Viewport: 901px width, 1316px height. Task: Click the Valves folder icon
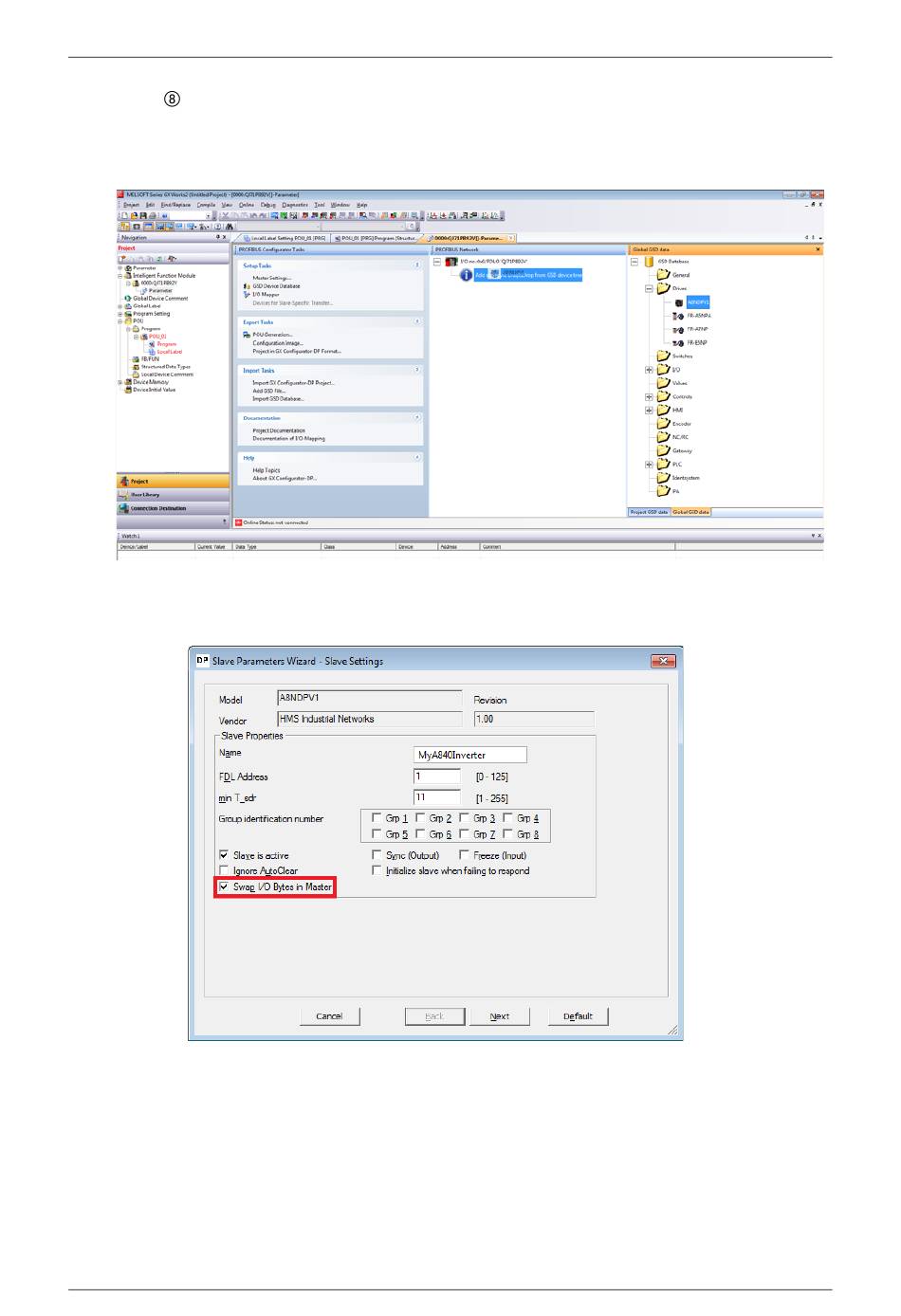tap(664, 383)
